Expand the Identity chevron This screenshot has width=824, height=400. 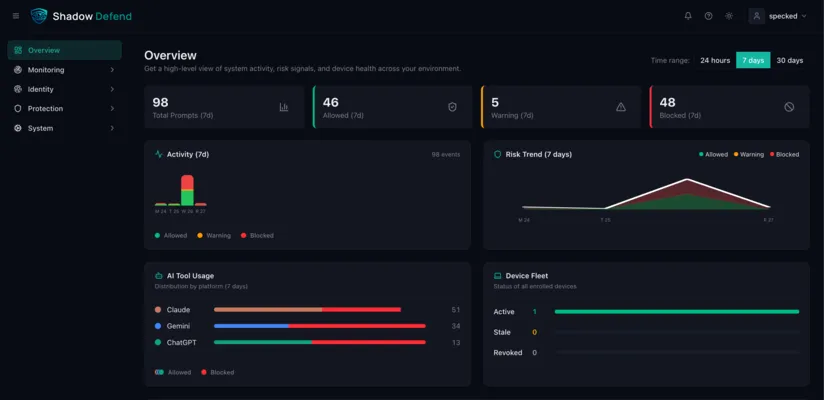(112, 89)
